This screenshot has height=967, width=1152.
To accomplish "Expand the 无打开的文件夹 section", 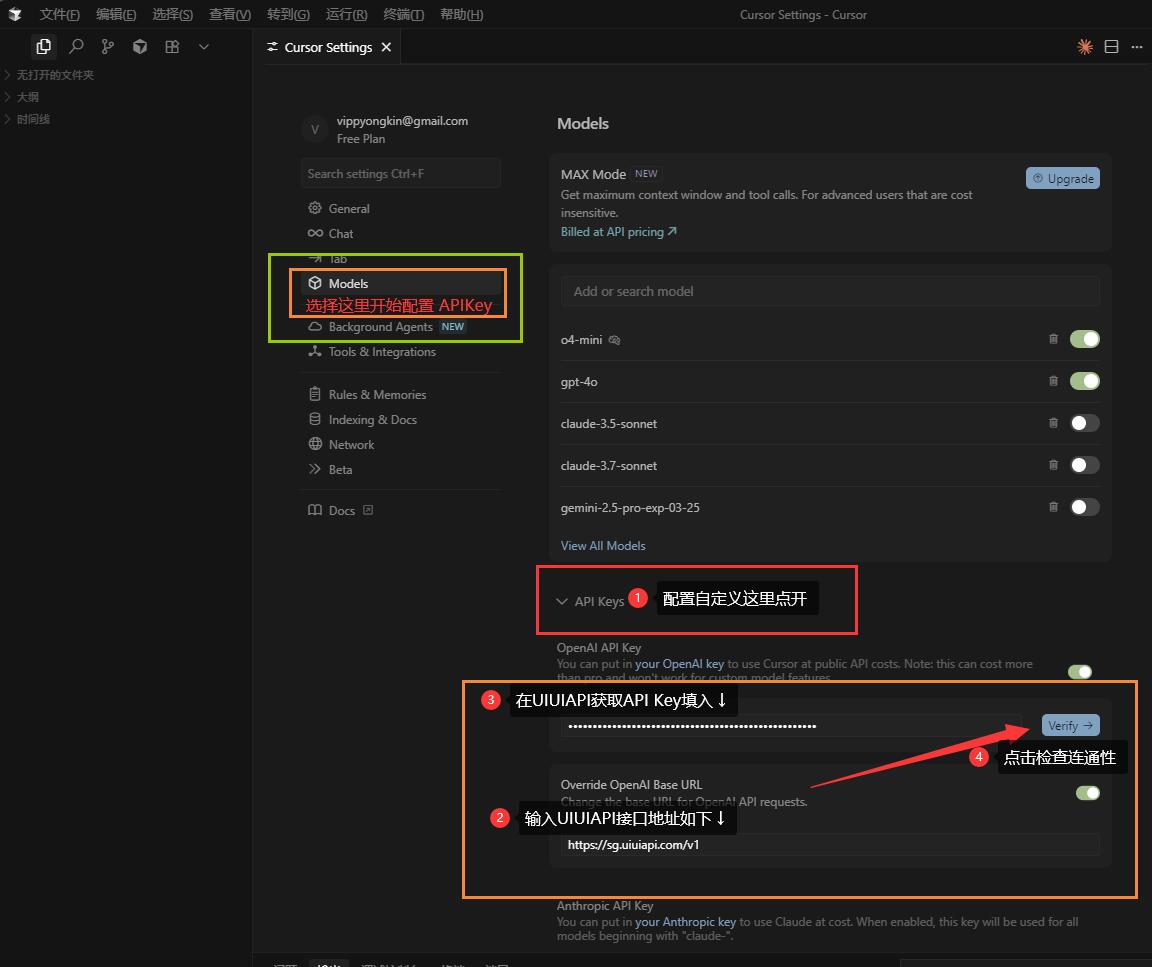I will point(55,75).
